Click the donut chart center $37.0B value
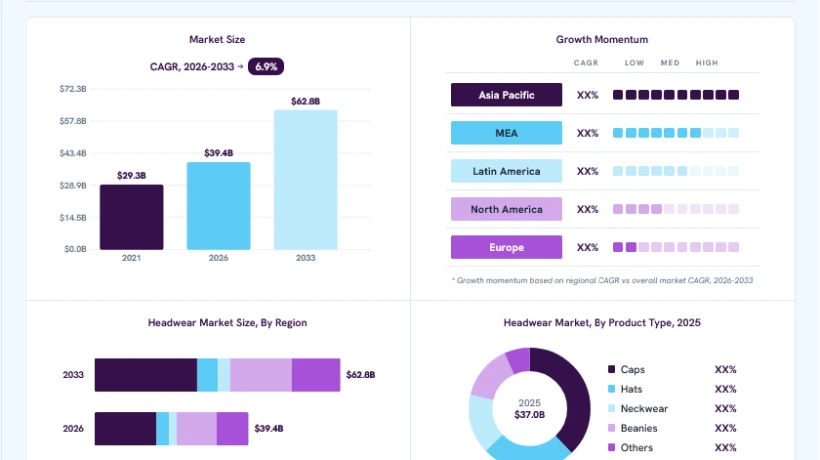 tap(529, 415)
